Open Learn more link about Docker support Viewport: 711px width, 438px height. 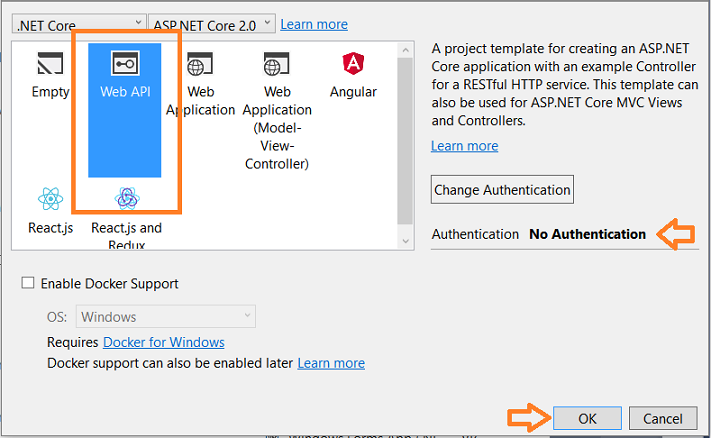click(331, 363)
